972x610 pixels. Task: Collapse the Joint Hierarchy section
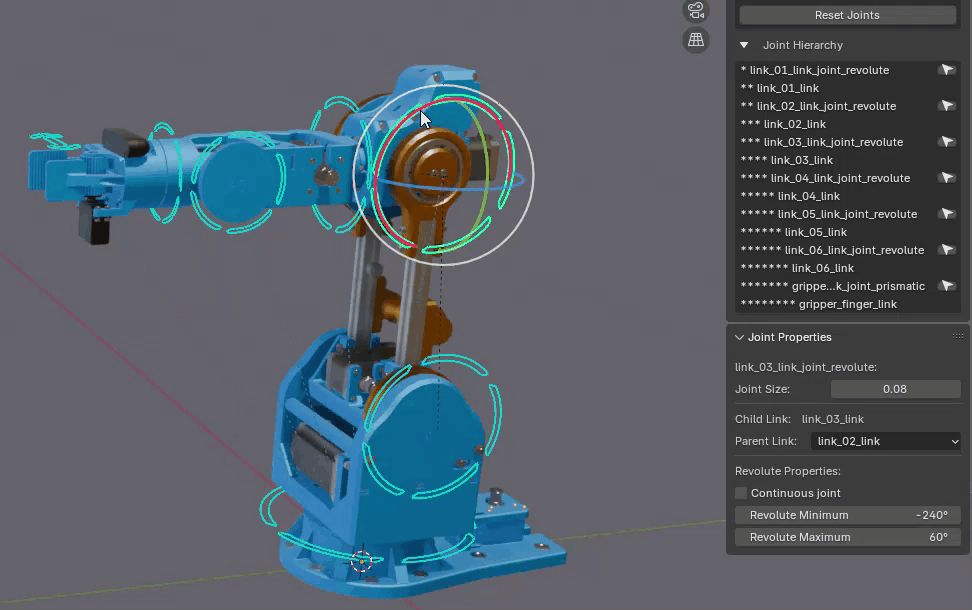tap(744, 45)
